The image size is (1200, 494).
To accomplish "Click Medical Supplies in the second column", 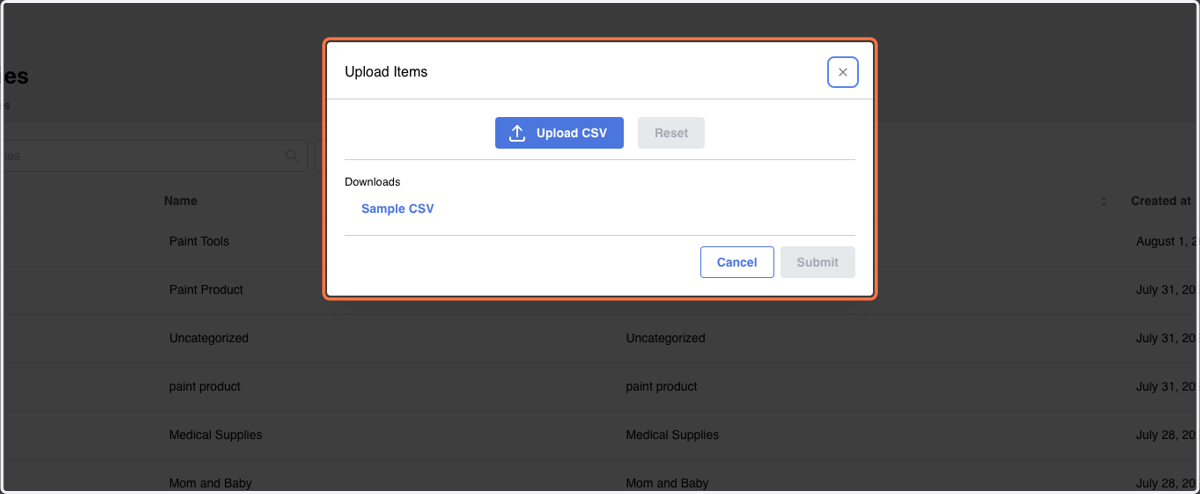I will tap(672, 435).
